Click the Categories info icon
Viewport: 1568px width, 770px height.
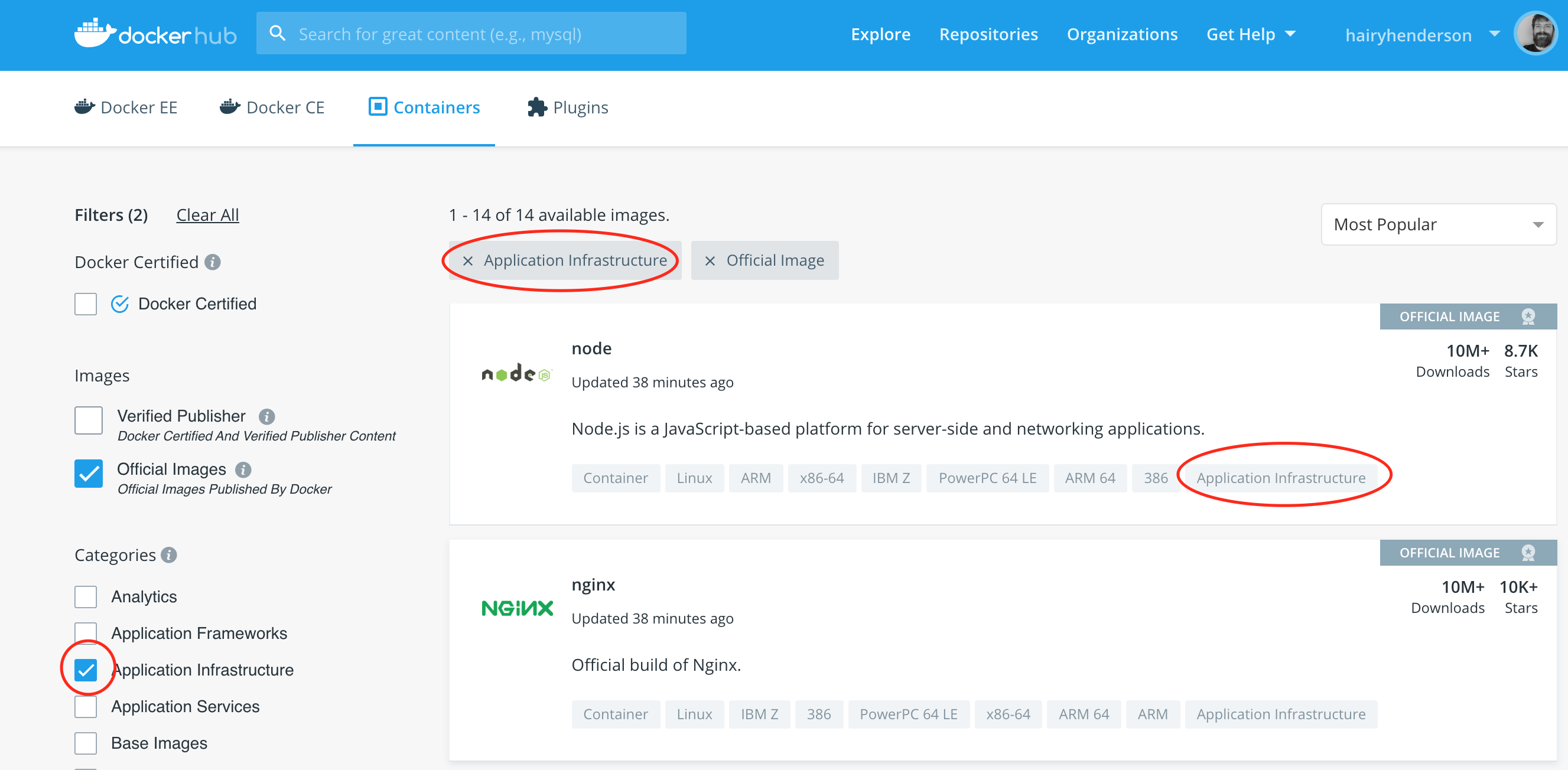(169, 554)
